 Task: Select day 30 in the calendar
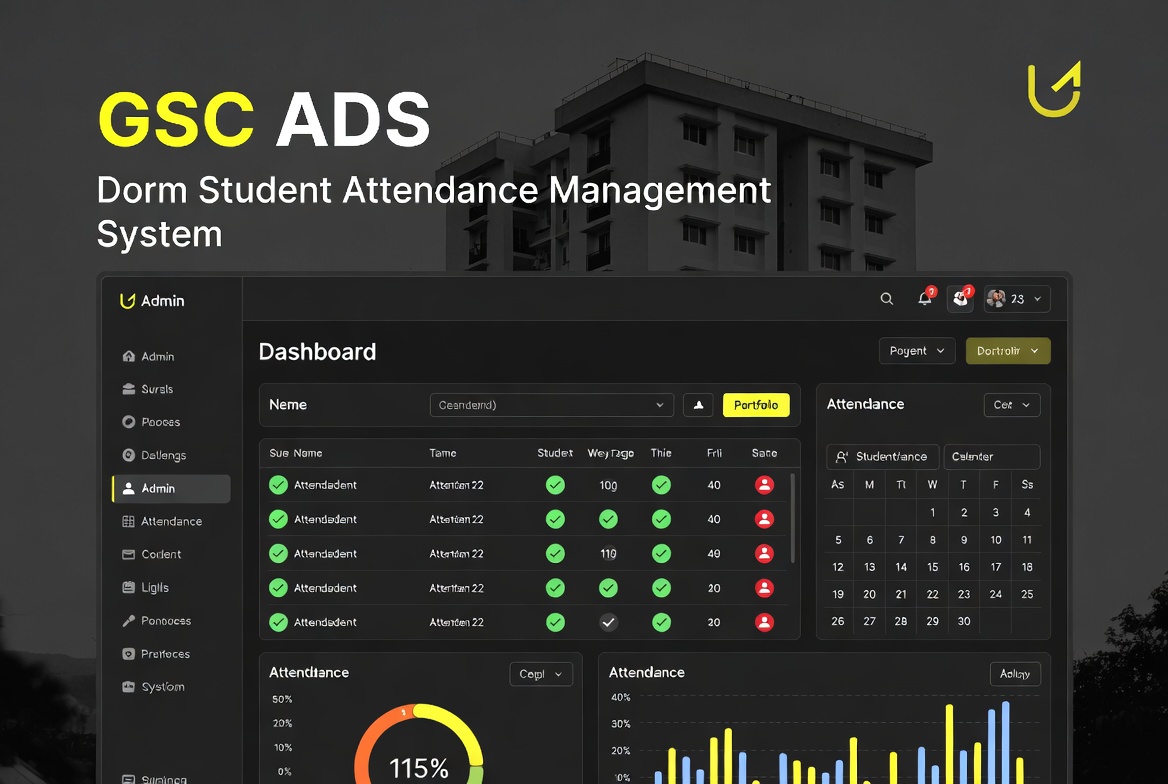(x=964, y=621)
